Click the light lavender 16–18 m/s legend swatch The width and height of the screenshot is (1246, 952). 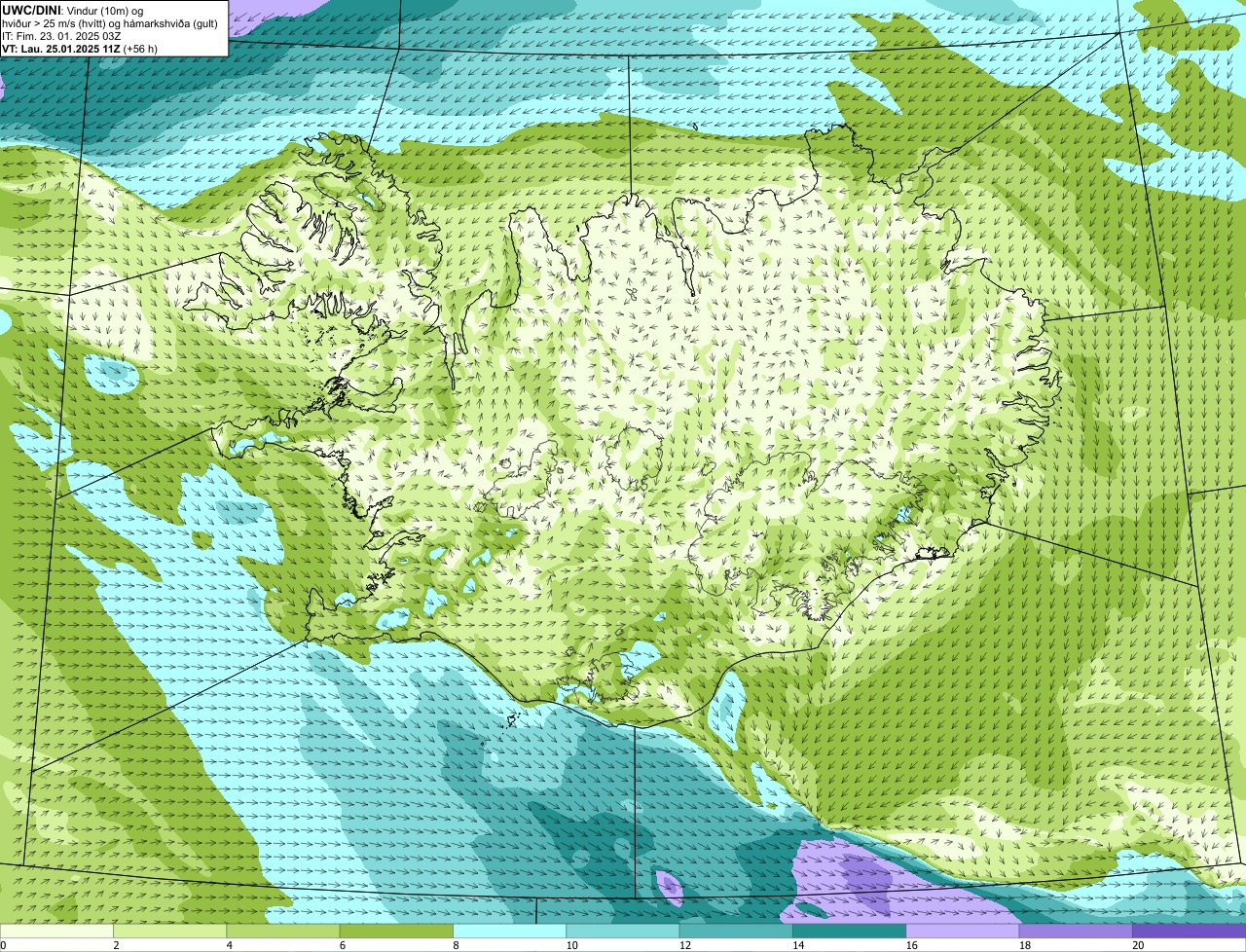point(963,931)
